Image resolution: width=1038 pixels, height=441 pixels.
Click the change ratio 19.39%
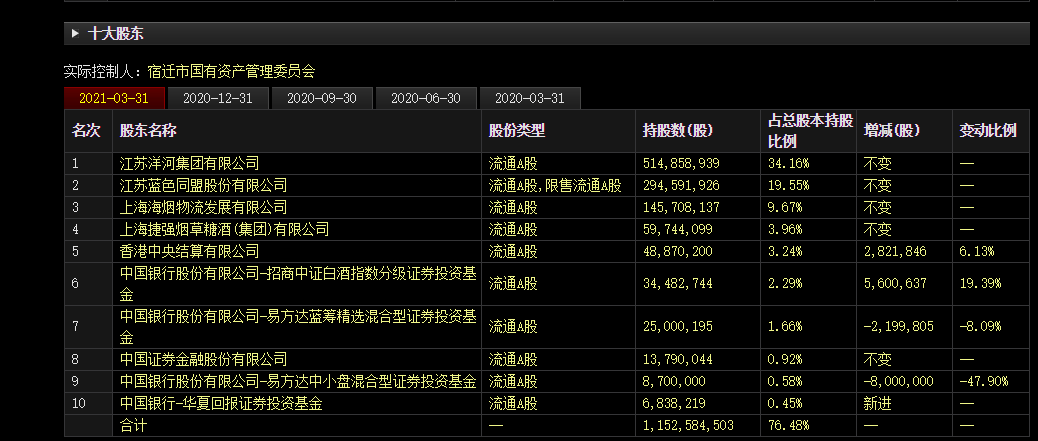980,283
